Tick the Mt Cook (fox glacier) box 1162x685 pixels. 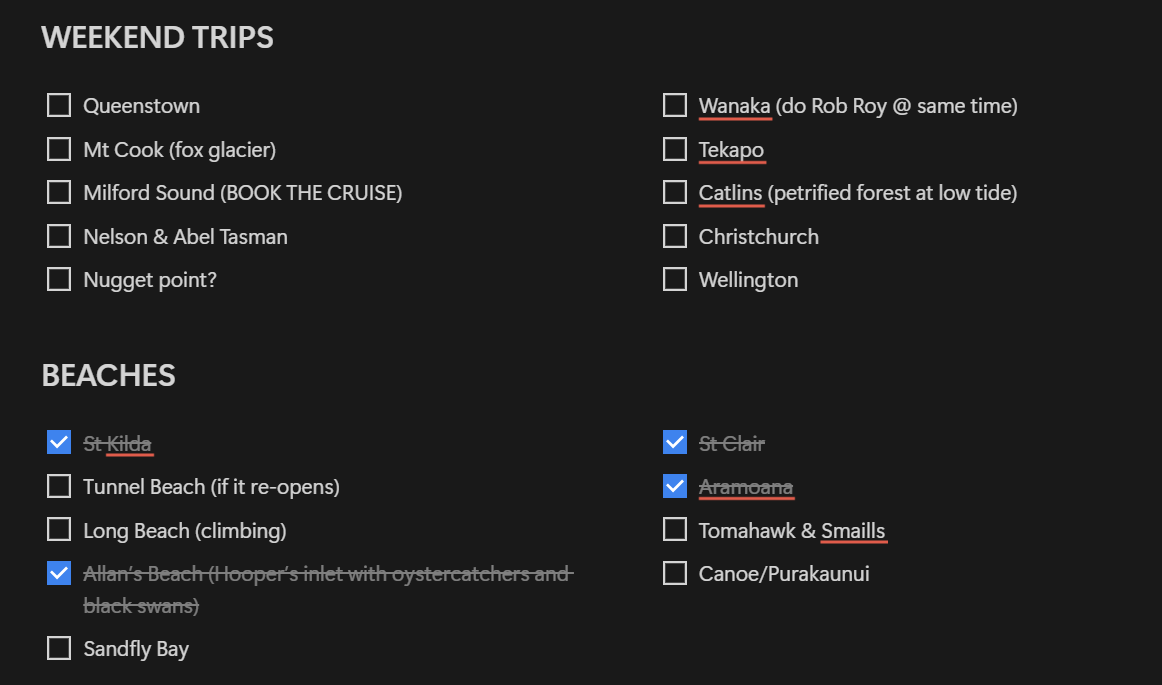pos(59,149)
